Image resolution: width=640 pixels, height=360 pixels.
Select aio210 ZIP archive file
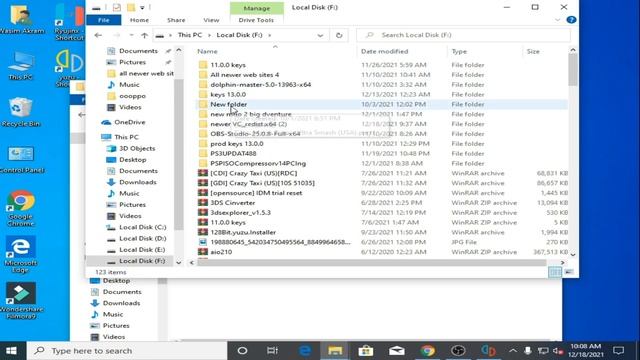click(221, 252)
